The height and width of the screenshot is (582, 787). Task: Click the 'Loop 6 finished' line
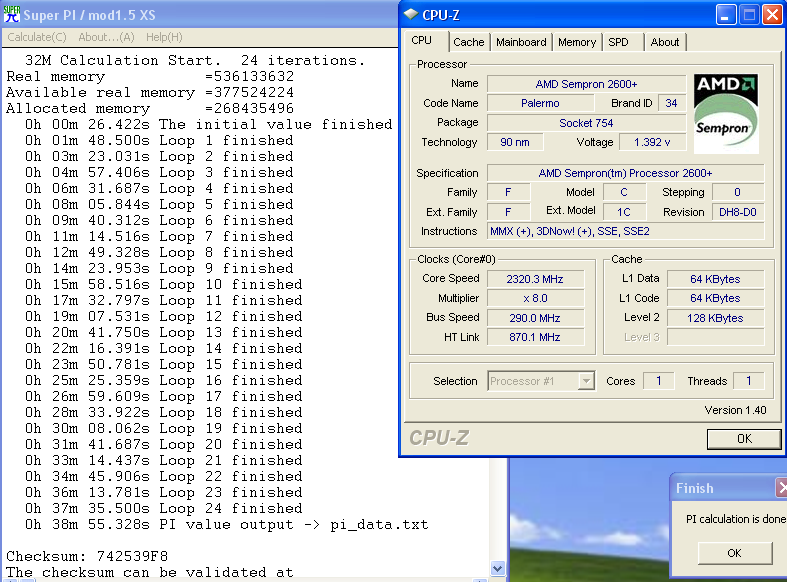point(159,220)
